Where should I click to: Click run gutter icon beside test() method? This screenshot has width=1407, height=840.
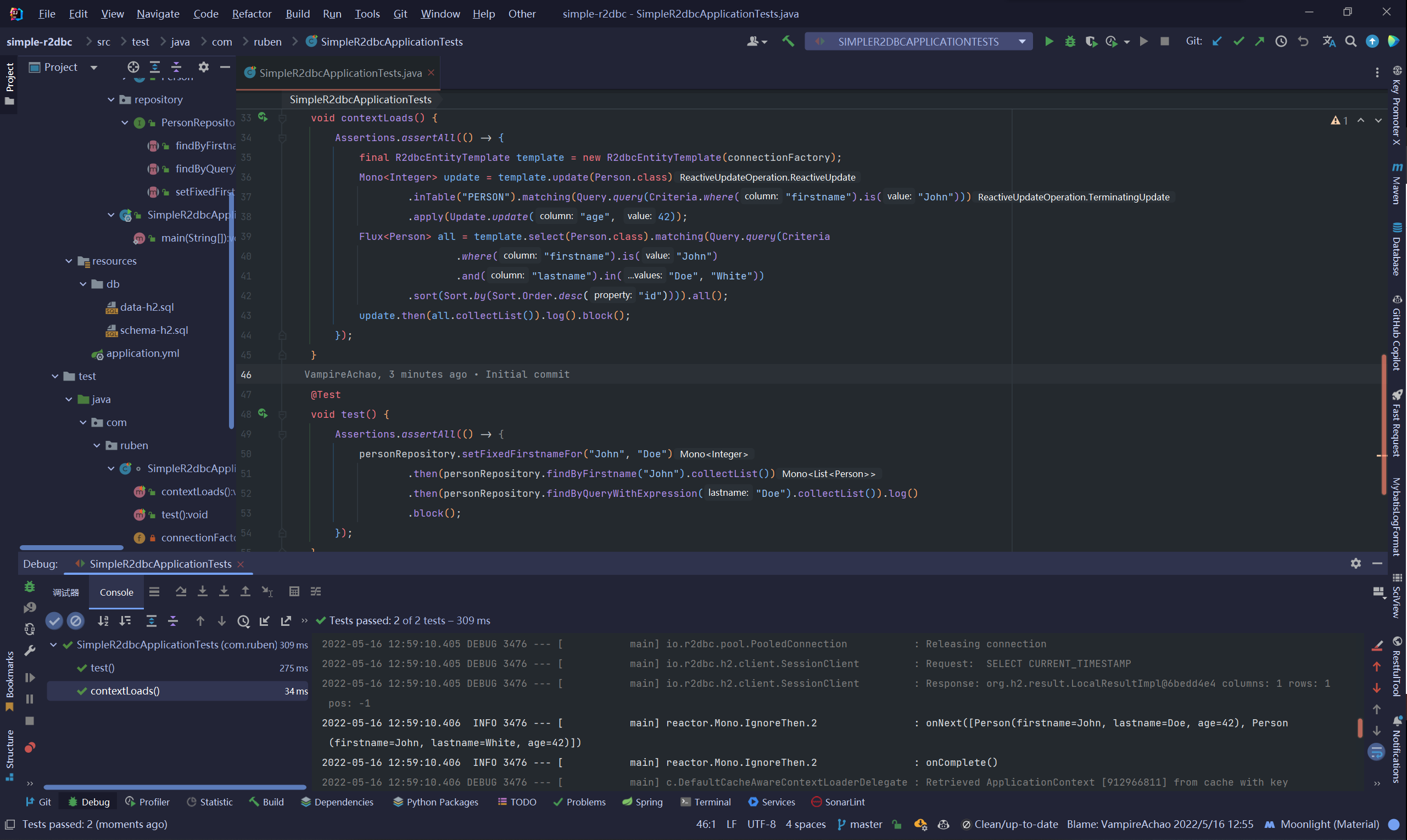[x=263, y=414]
